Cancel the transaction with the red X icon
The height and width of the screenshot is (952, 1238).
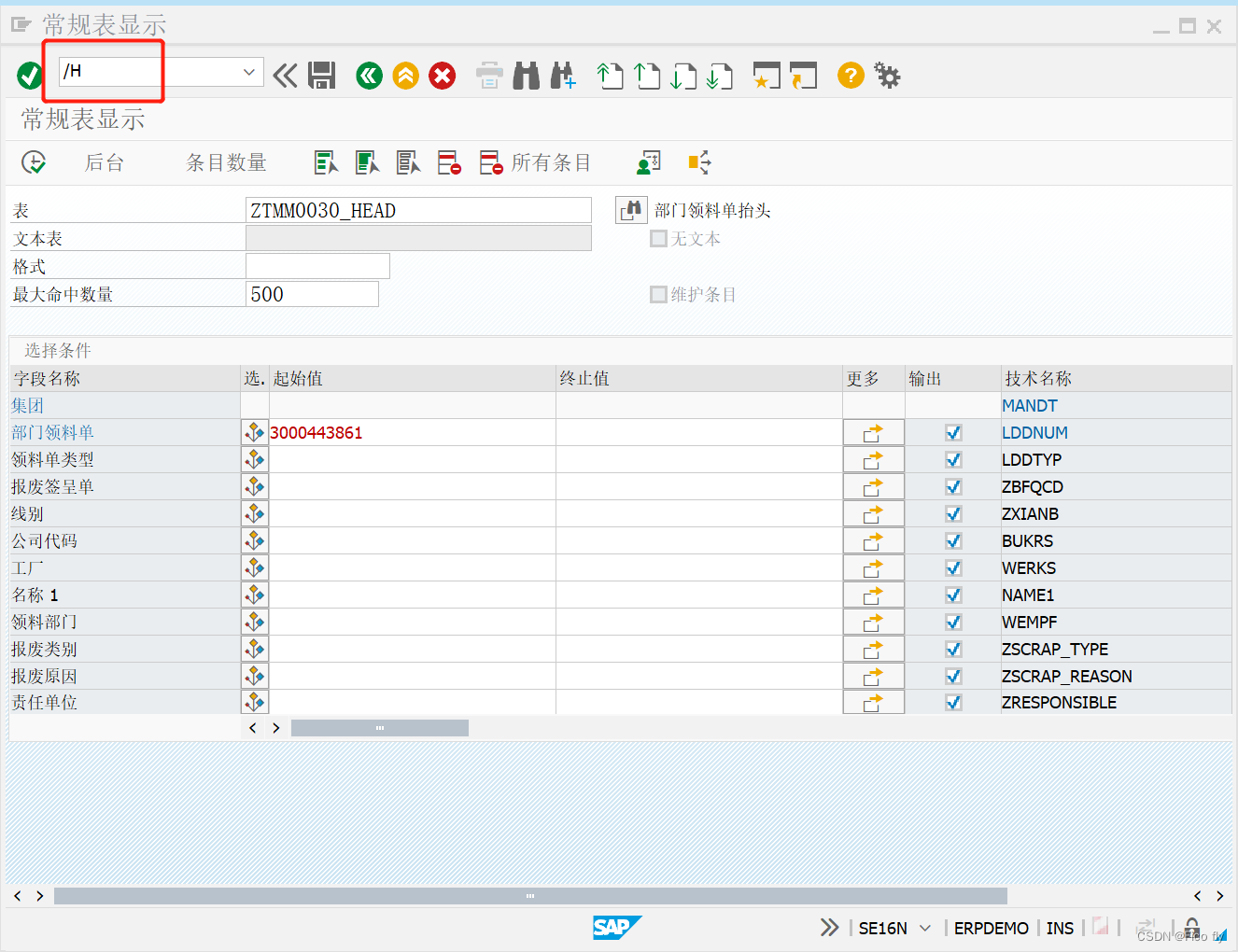point(442,76)
